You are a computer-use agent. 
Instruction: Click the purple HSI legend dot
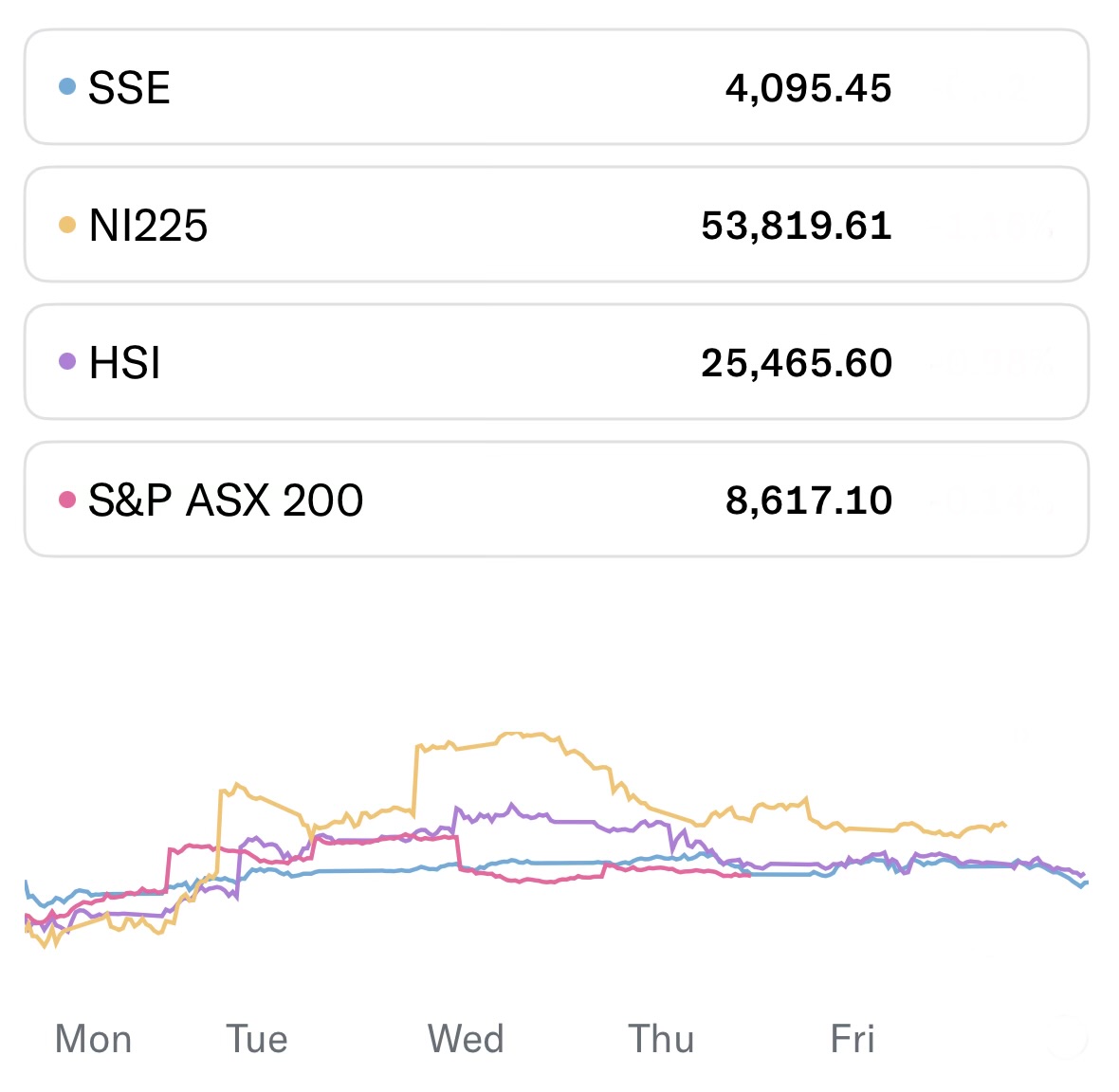pyautogui.click(x=66, y=361)
